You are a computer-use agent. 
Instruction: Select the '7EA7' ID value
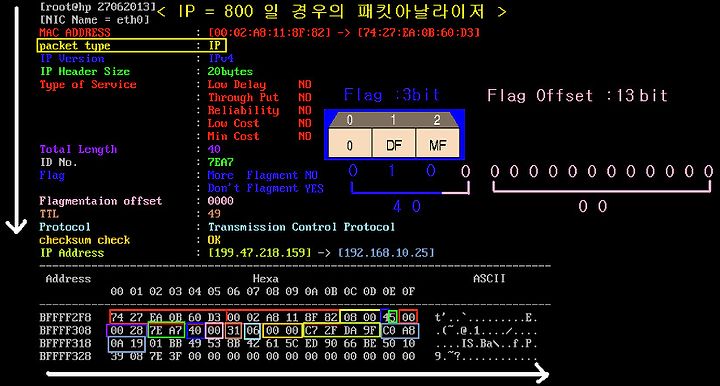click(221, 162)
